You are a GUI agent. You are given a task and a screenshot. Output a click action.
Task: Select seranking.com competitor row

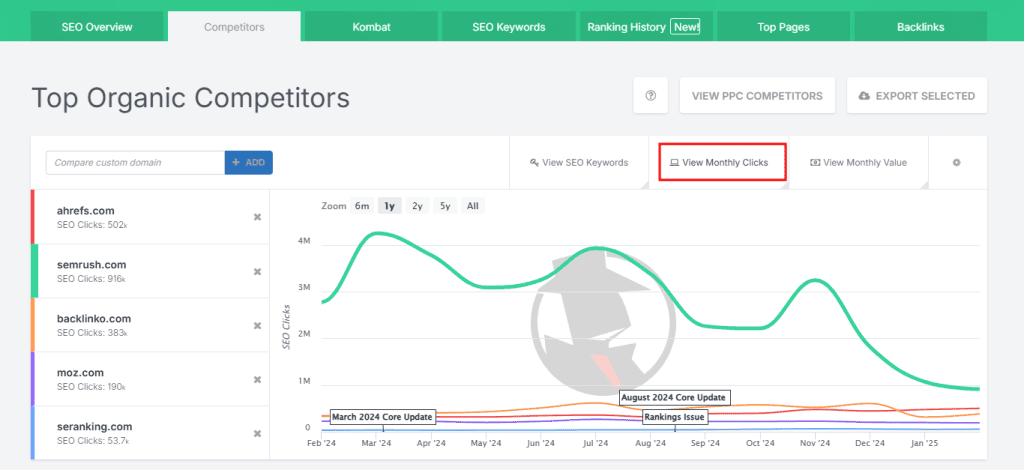point(150,433)
